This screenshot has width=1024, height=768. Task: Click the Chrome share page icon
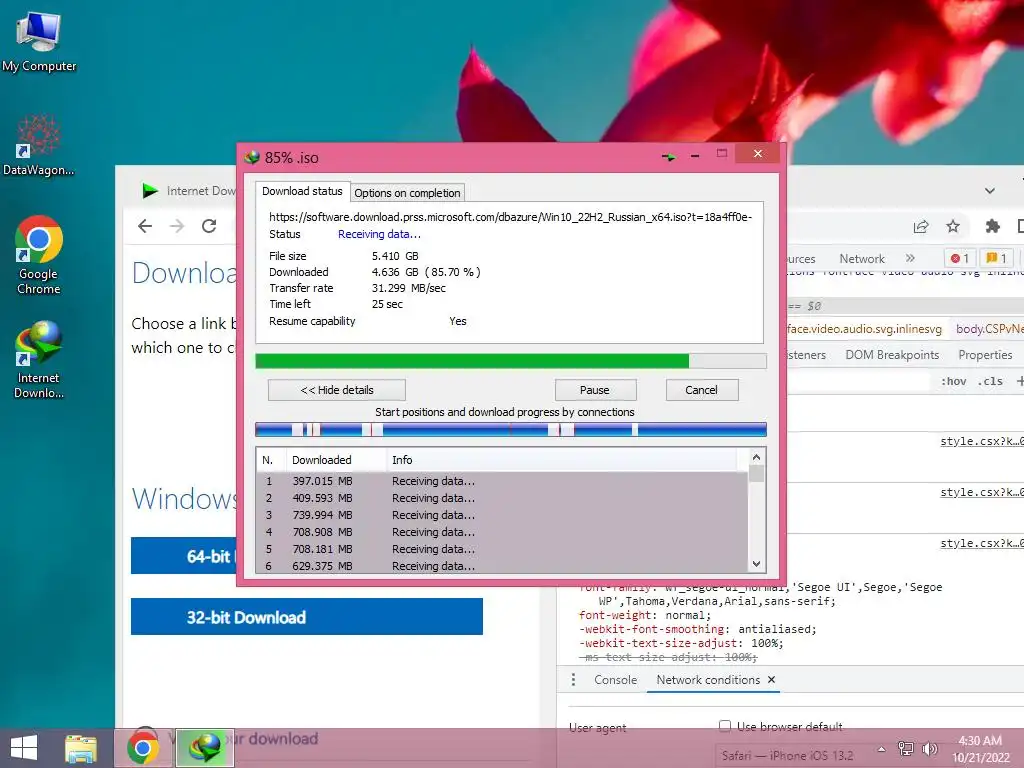pyautogui.click(x=921, y=227)
